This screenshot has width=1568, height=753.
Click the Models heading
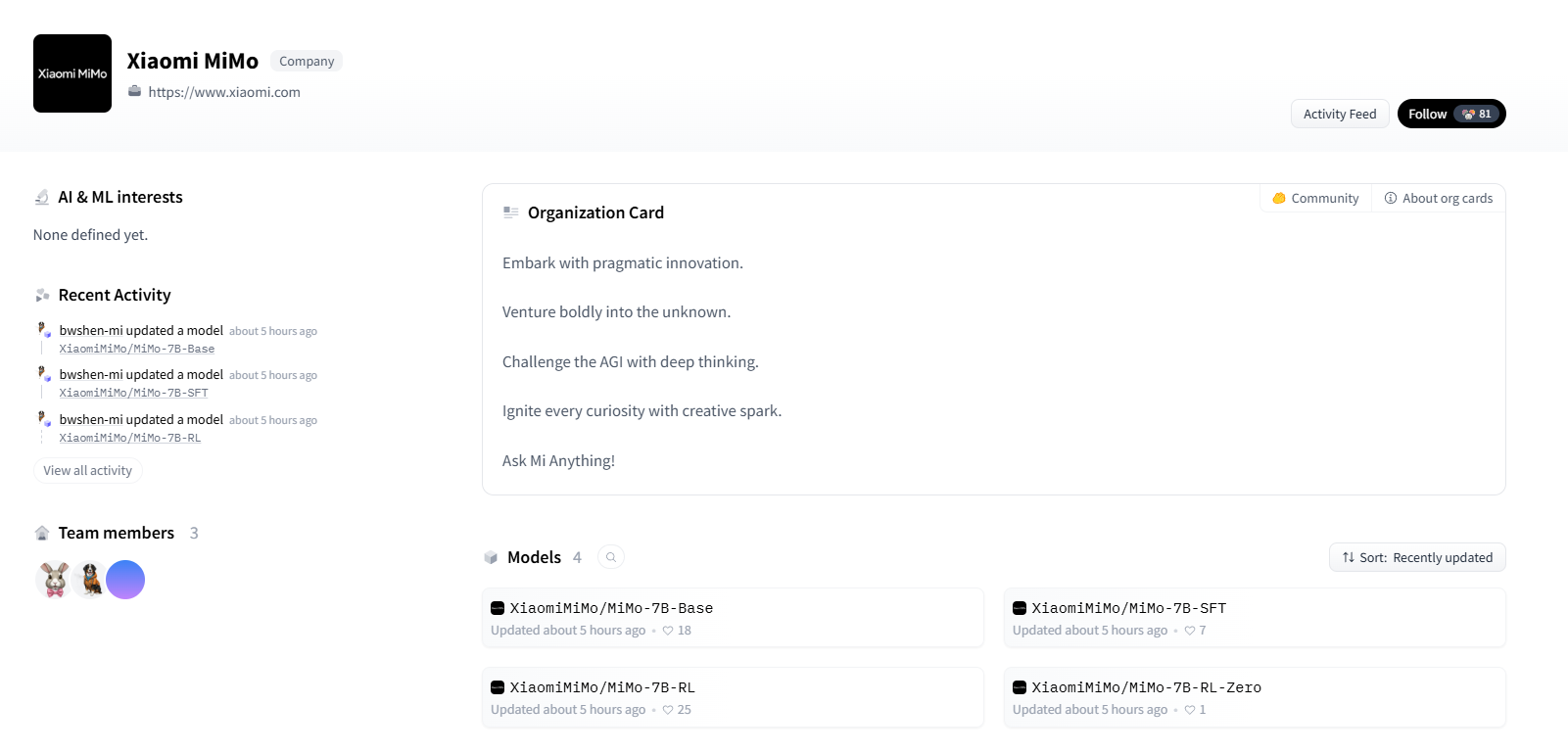pos(535,557)
